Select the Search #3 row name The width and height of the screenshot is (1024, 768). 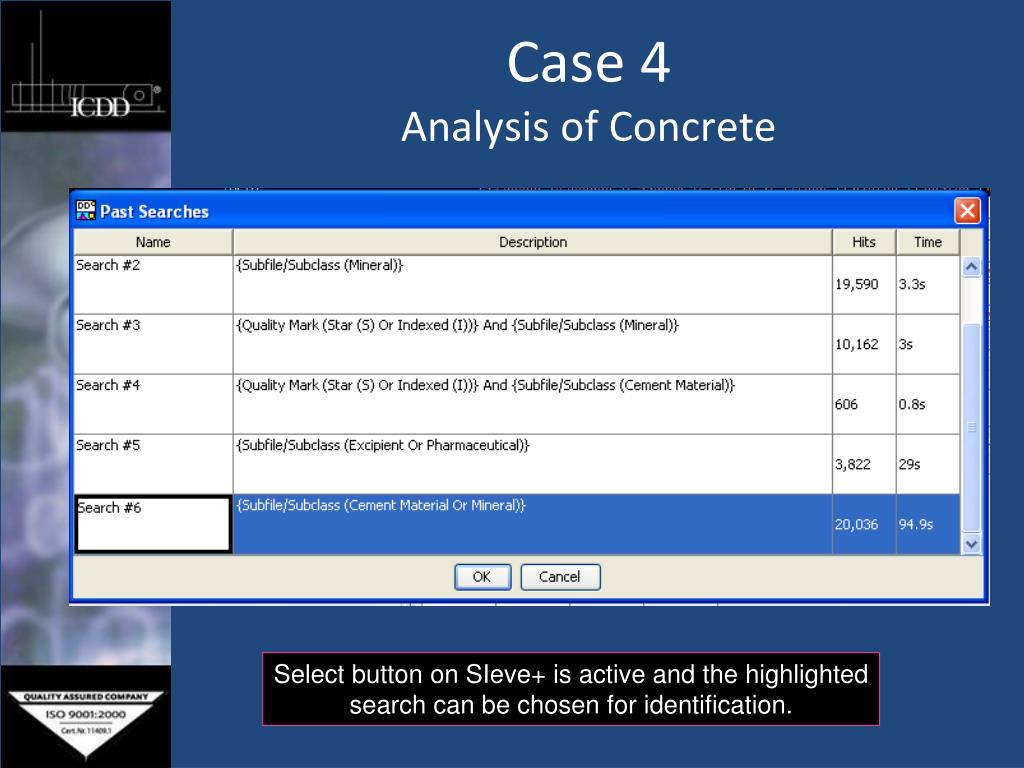pos(153,344)
